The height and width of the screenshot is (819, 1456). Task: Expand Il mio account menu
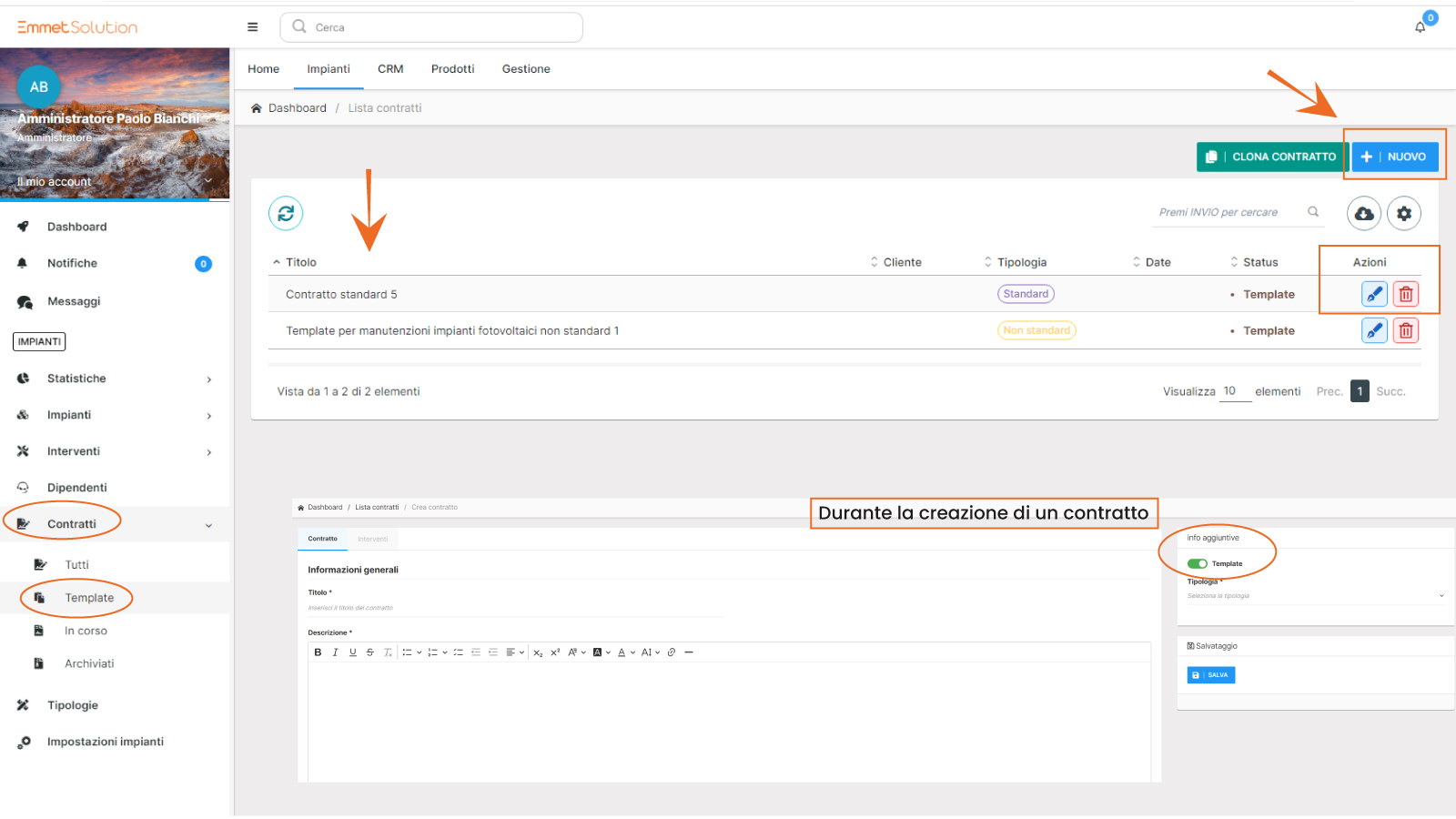[208, 181]
